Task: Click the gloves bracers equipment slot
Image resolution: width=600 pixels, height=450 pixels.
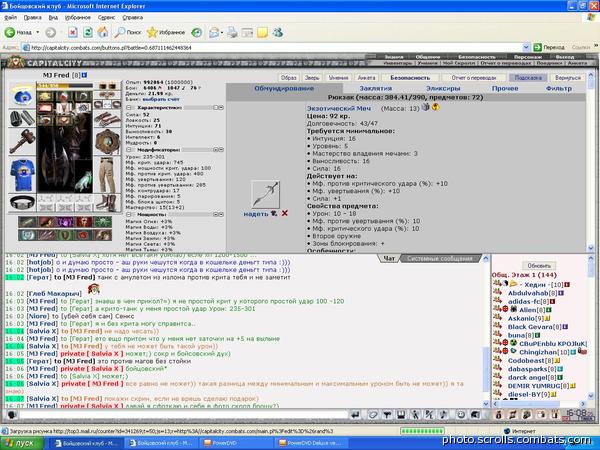Action: (x=107, y=119)
